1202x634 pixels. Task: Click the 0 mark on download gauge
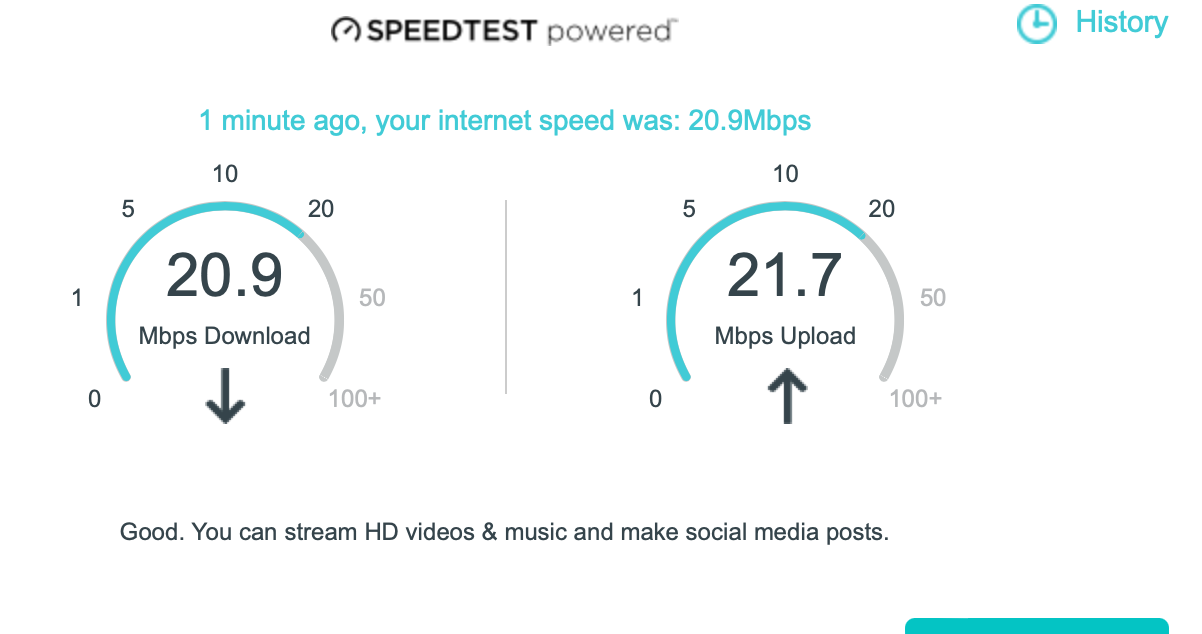pyautogui.click(x=95, y=399)
